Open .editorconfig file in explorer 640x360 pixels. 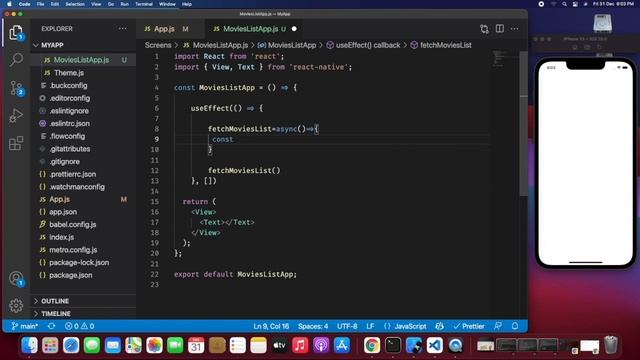[84, 98]
